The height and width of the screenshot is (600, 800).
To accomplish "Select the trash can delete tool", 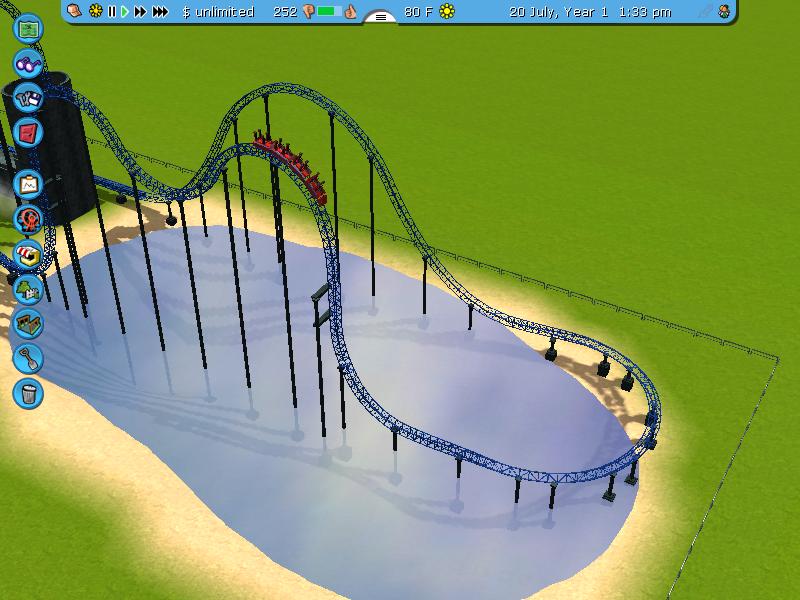I will pos(28,393).
